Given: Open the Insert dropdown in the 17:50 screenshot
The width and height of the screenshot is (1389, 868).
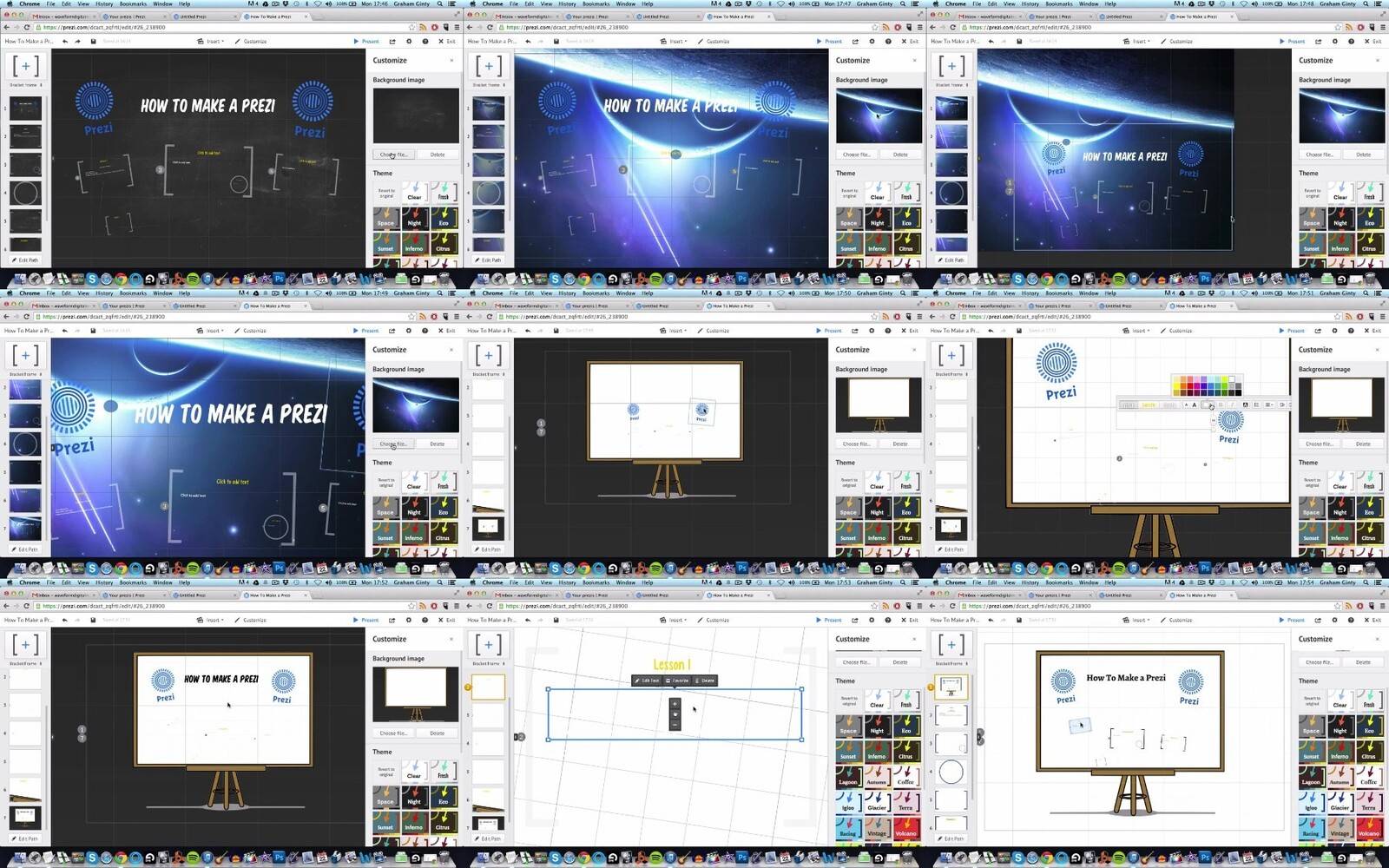Looking at the screenshot, I should 674,330.
